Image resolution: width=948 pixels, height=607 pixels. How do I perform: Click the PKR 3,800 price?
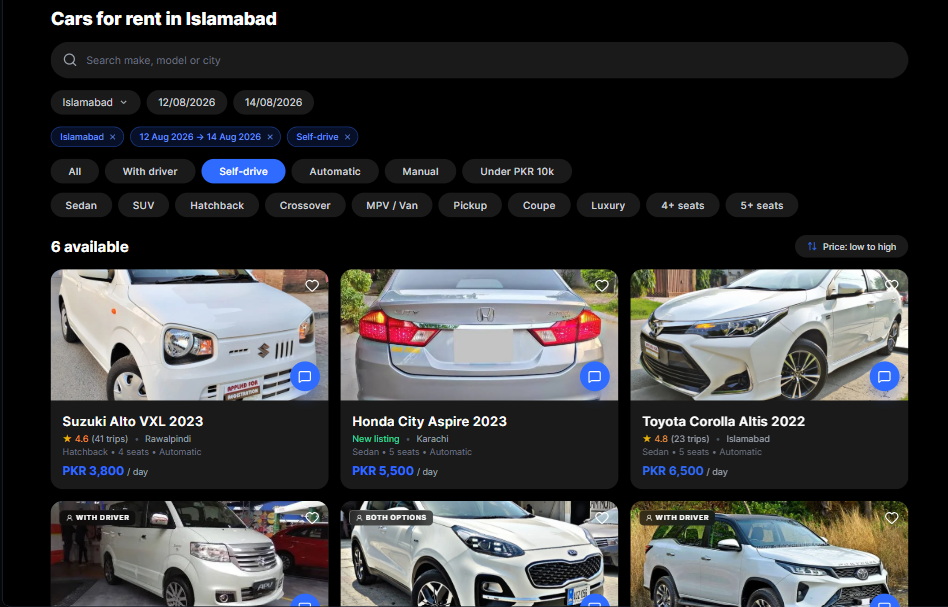(x=93, y=471)
